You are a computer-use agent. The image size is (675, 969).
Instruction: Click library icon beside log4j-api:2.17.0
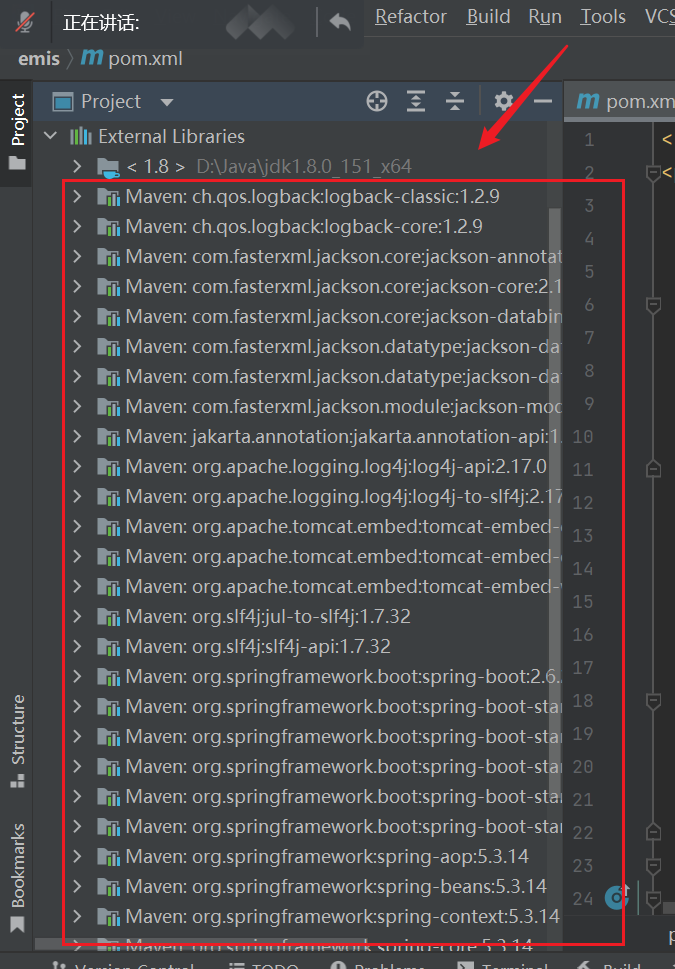tap(108, 467)
